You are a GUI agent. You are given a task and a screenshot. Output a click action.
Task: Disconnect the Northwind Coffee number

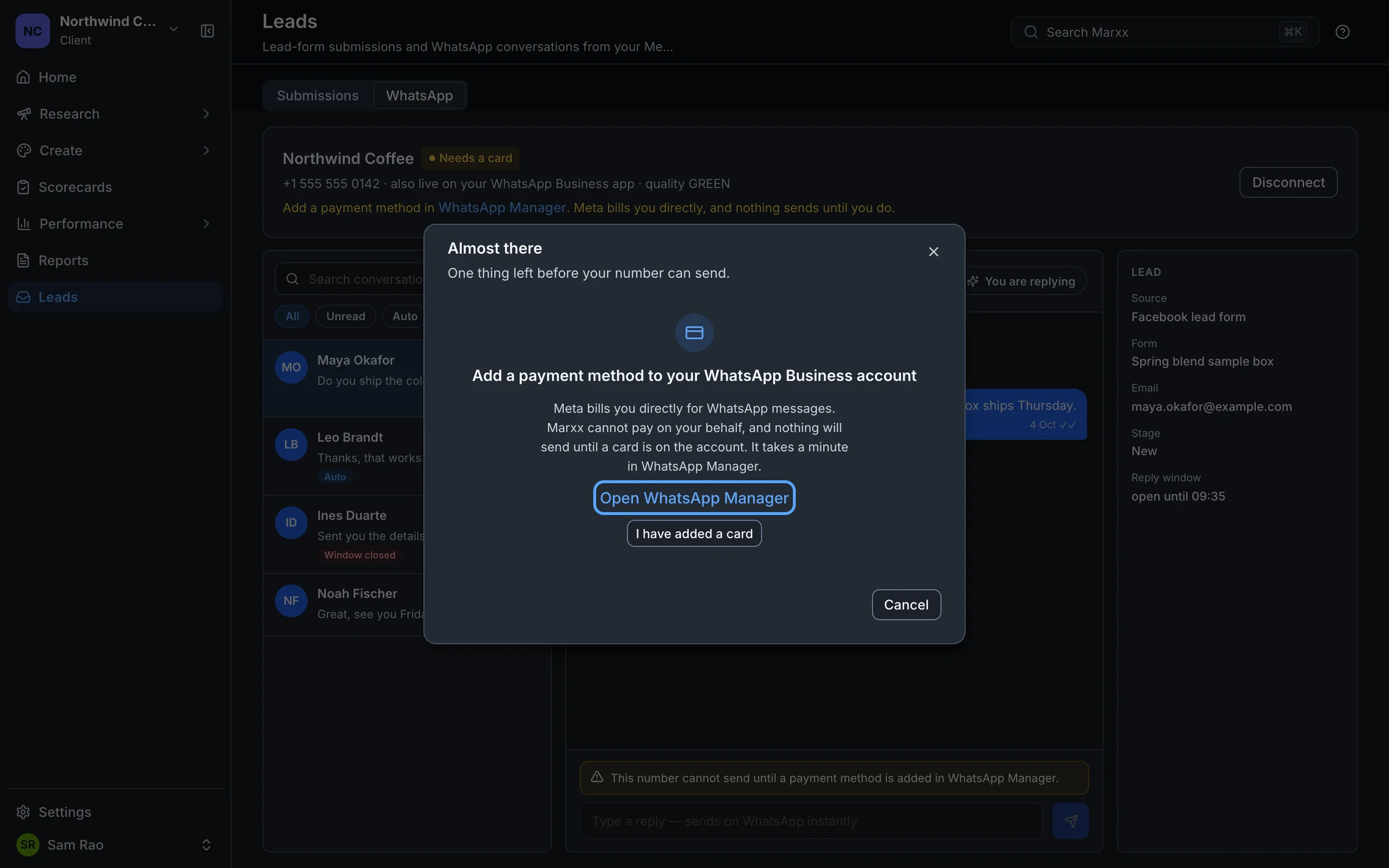[x=1288, y=182]
